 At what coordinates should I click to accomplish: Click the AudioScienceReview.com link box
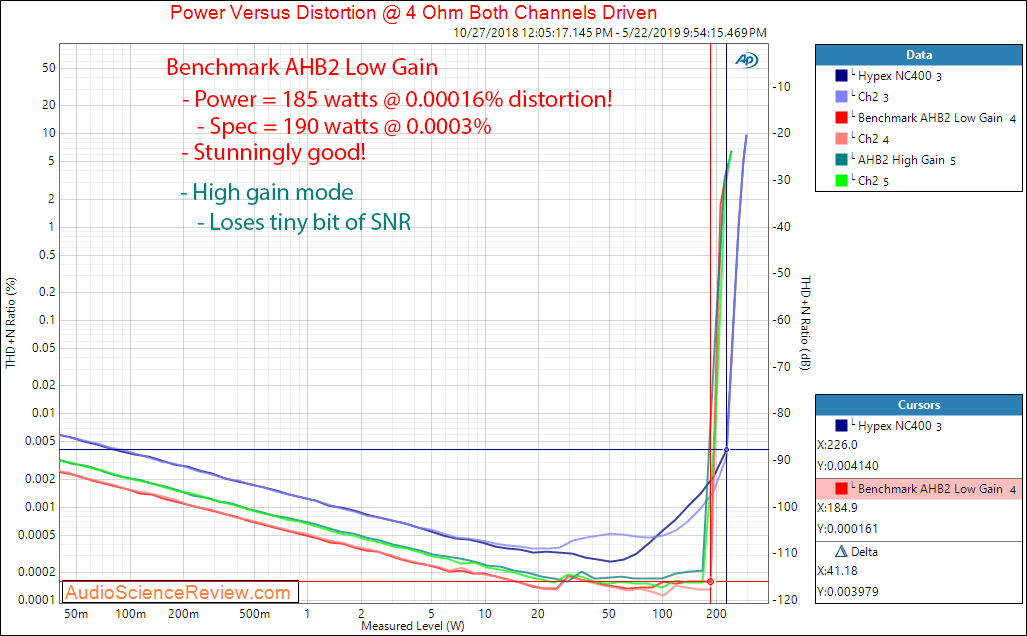click(181, 592)
